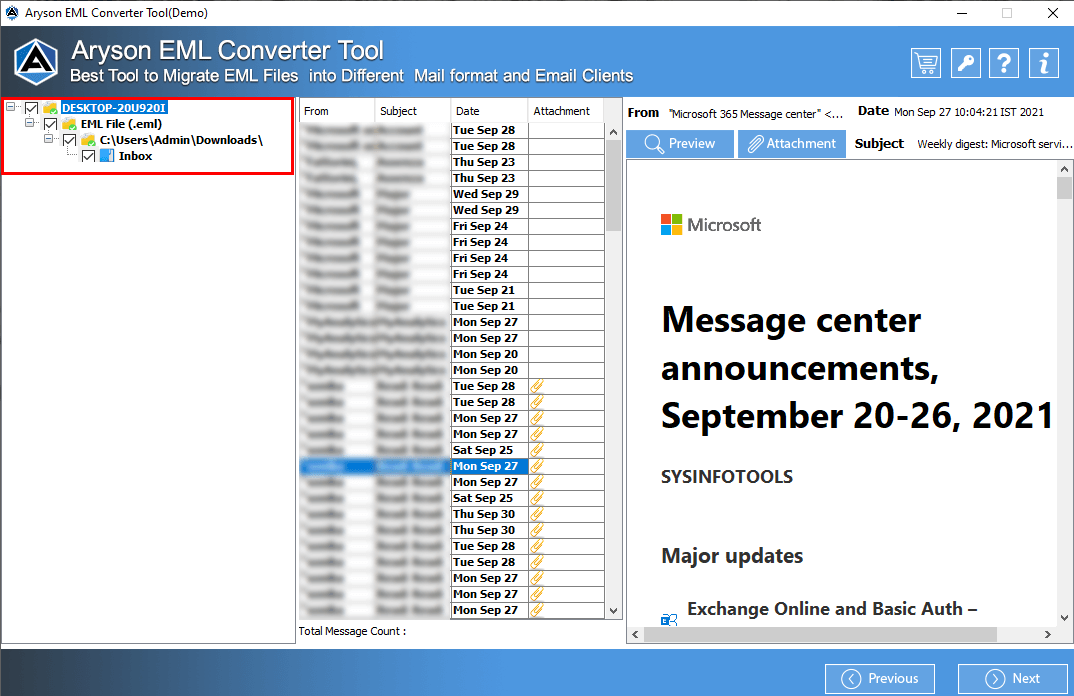Viewport: 1074px width, 696px height.
Task: Sort by the Subject column header
Action: tap(413, 111)
